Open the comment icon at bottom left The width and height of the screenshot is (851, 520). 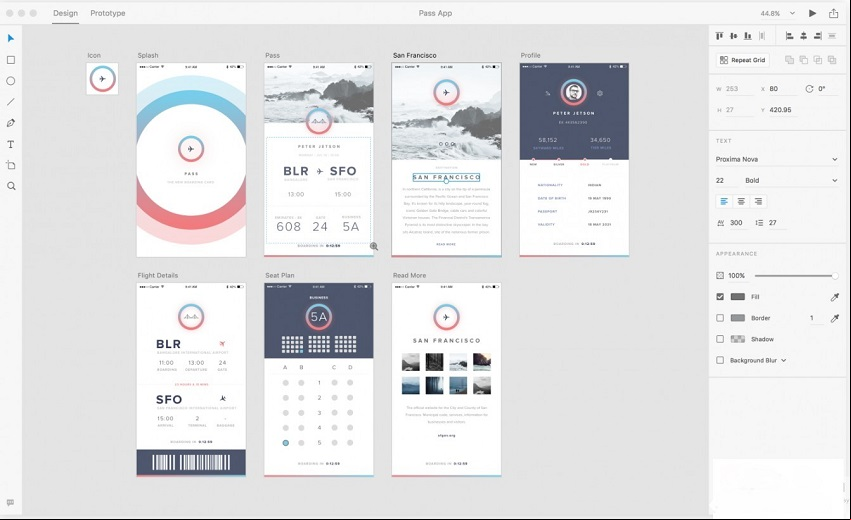(x=10, y=503)
